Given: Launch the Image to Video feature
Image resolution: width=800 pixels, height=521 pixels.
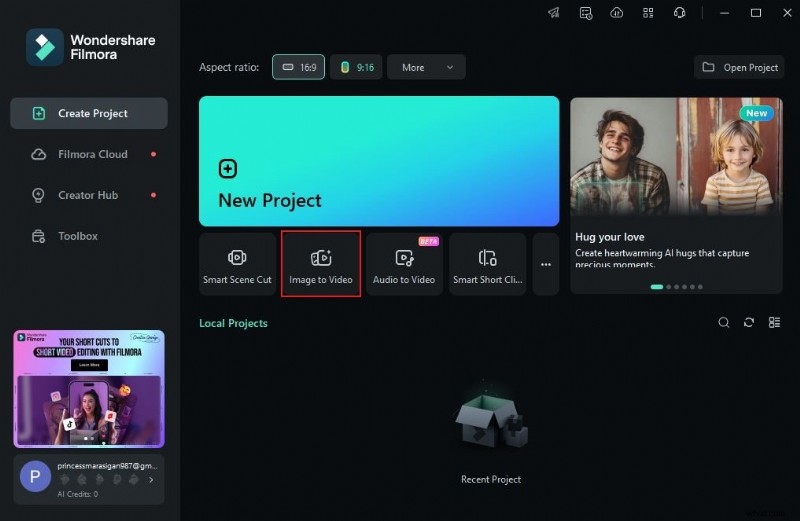Looking at the screenshot, I should coord(321,265).
